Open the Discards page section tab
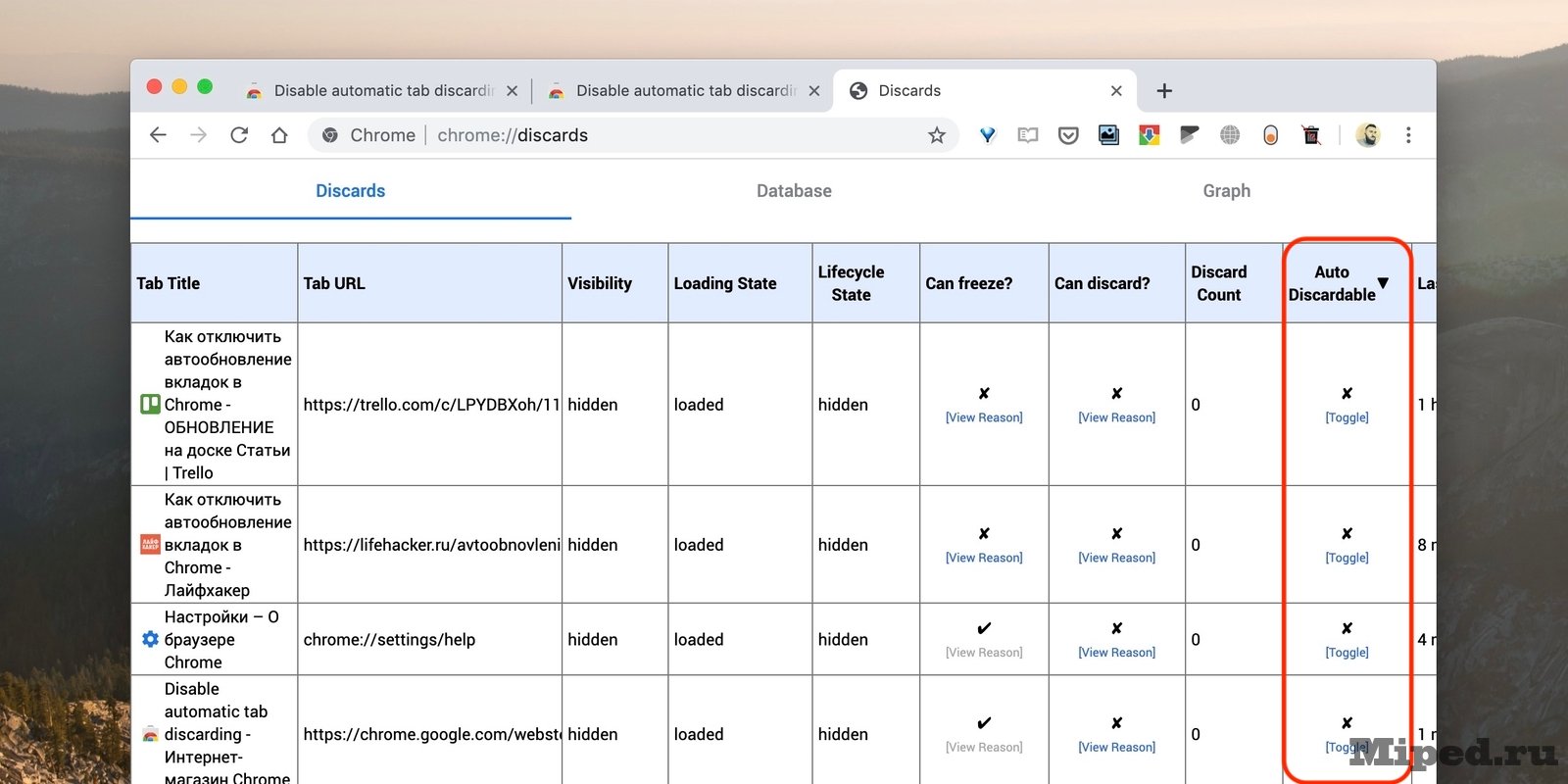1568x784 pixels. tap(350, 191)
